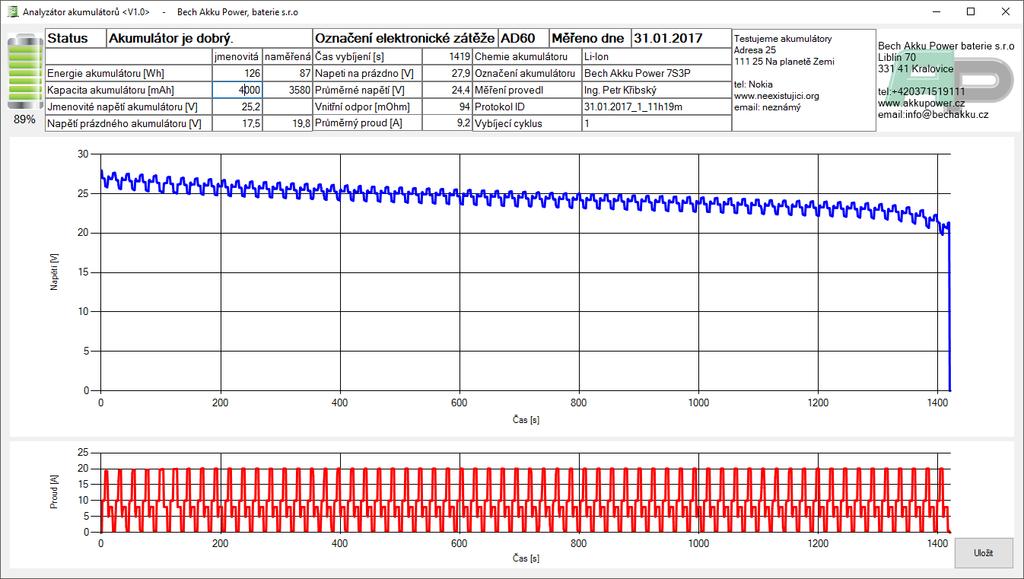Click the discharge time value 1419

click(x=447, y=57)
